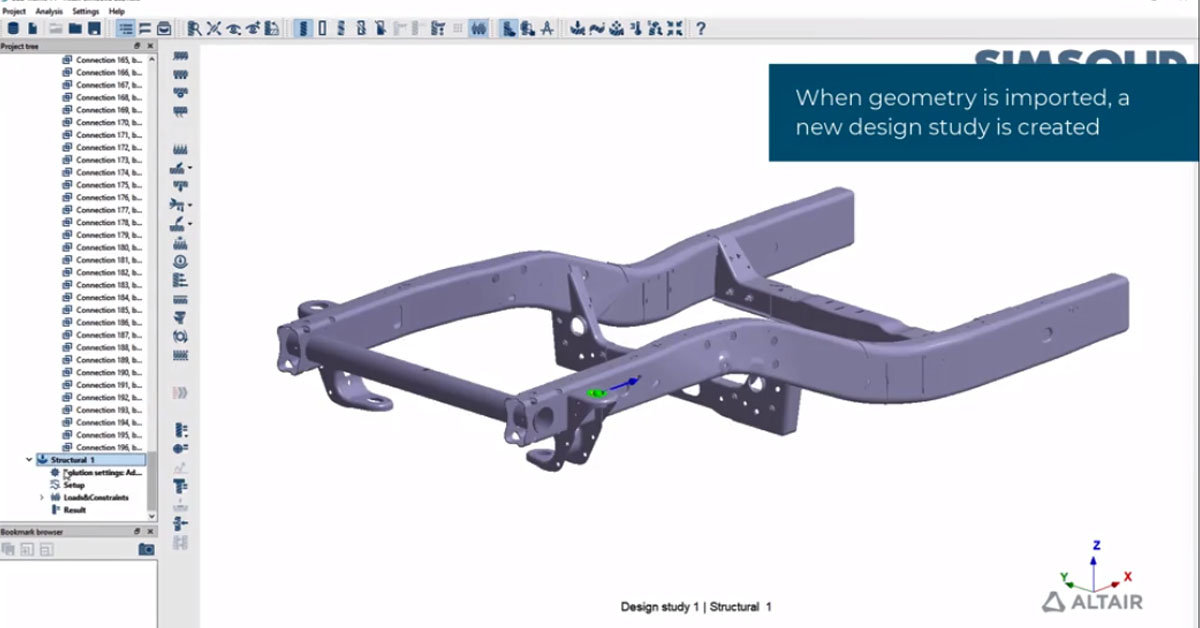Screen dimensions: 1200x628
Task: Click the circular refresh icon in vertical toolbar
Action: click(x=180, y=336)
